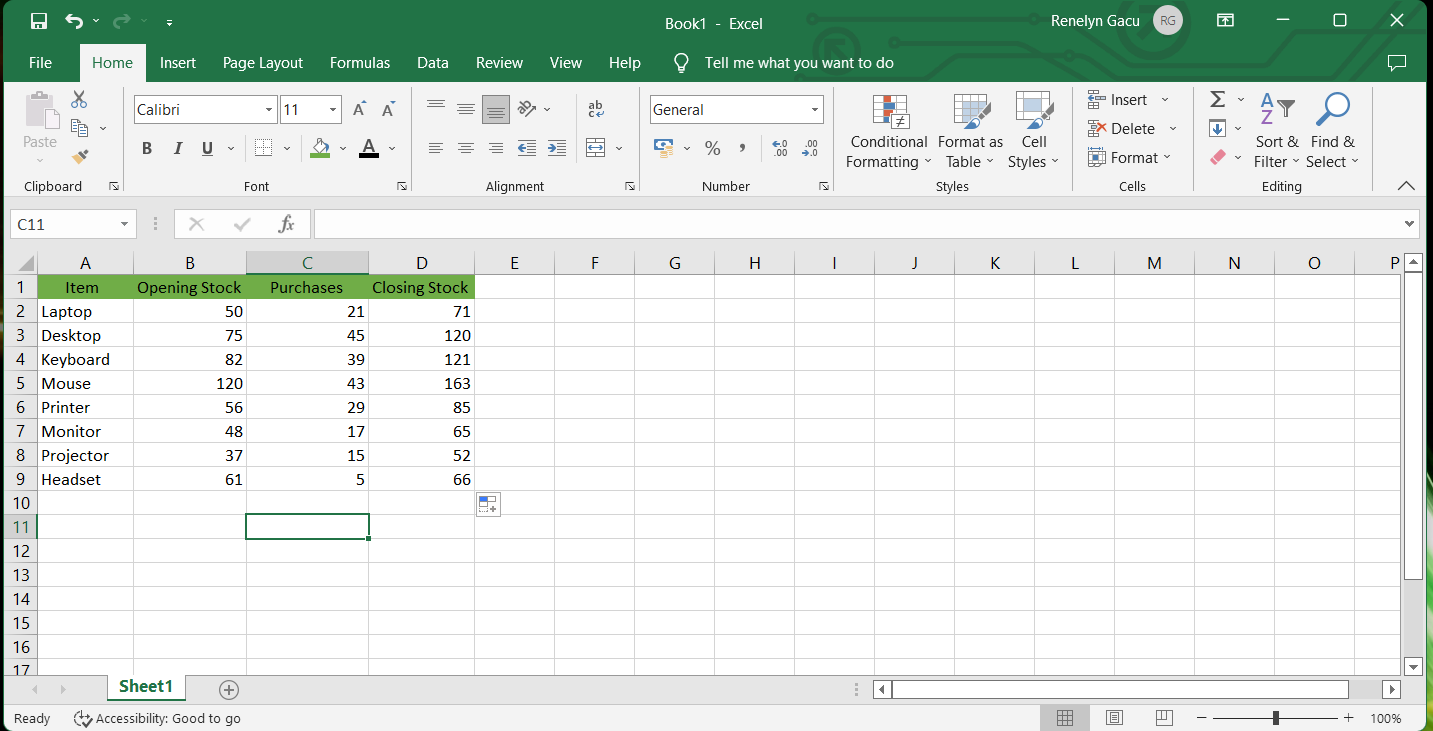Collapse the ribbon
Viewport: 1433px width, 731px height.
point(1406,186)
